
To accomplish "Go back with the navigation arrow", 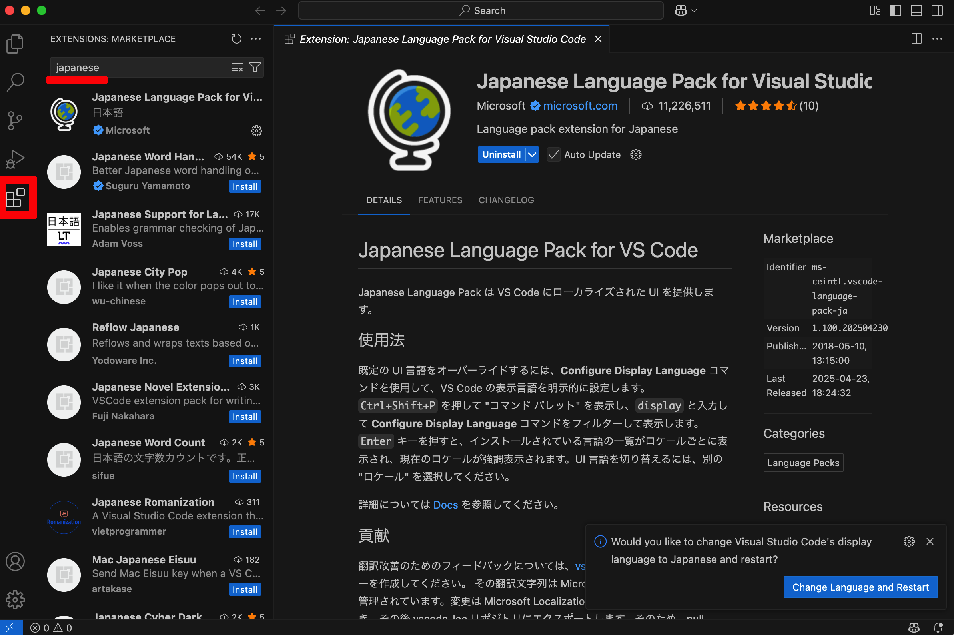I will click(x=260, y=10).
